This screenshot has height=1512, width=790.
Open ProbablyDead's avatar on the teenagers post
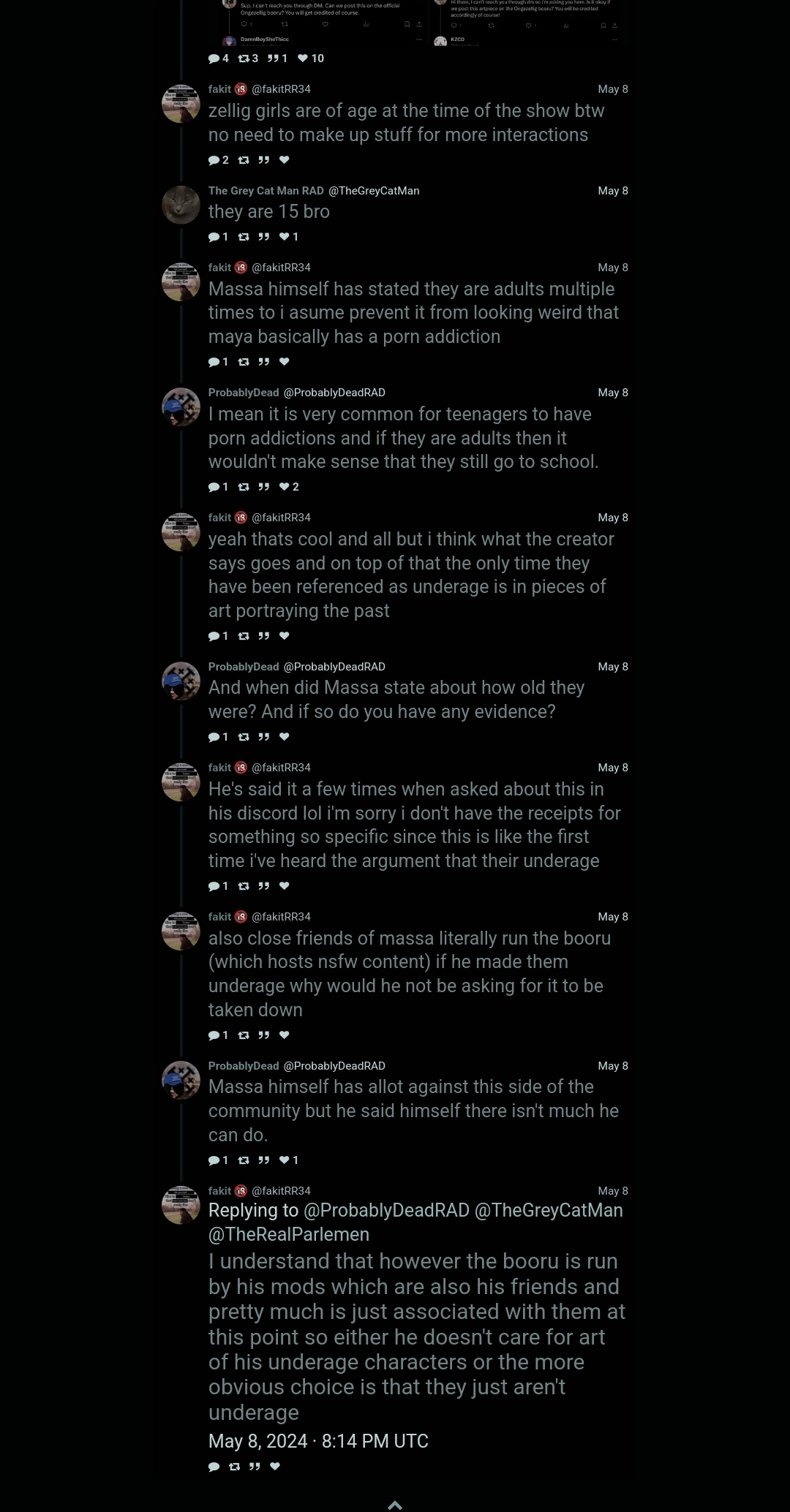181,407
